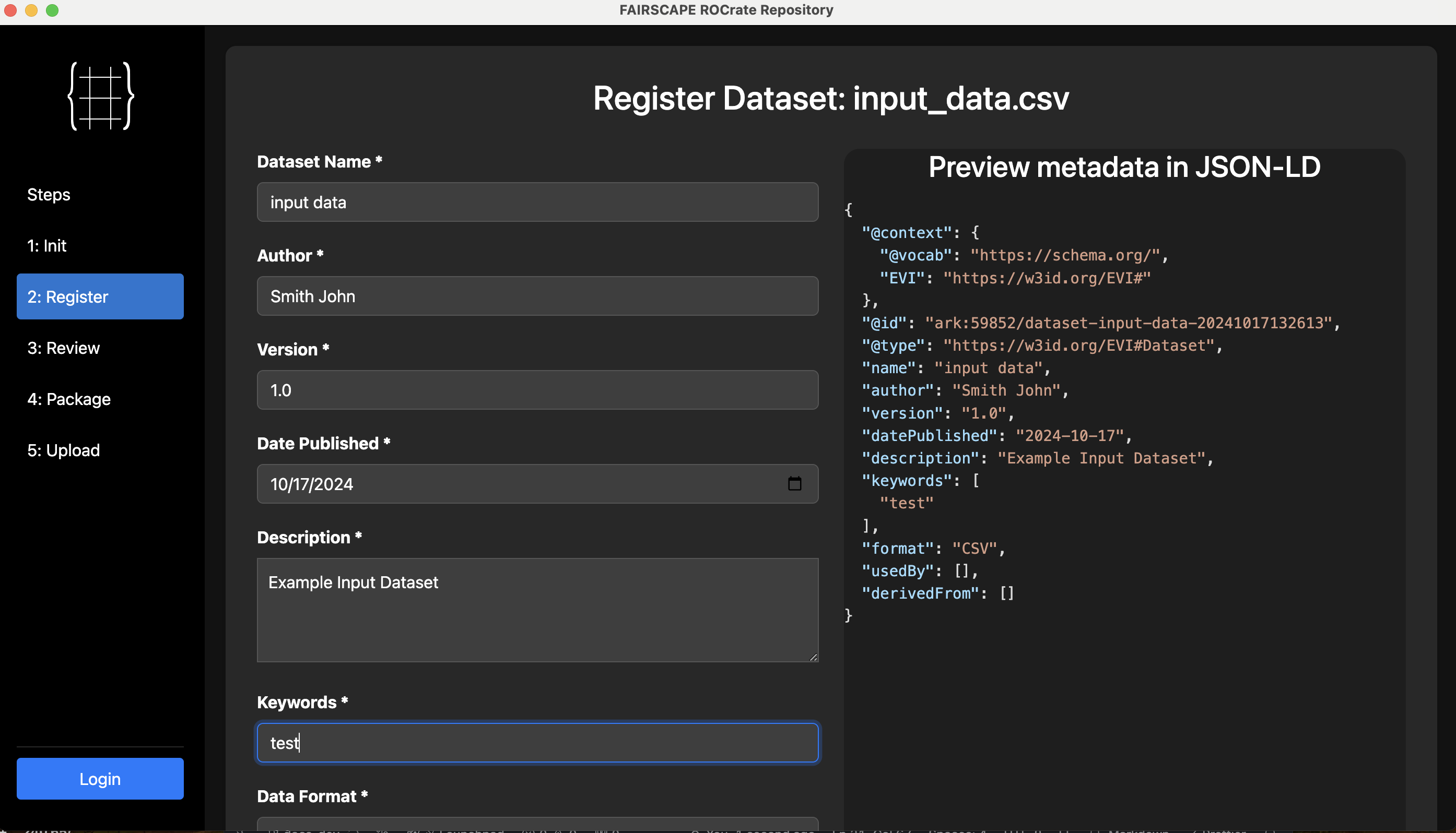Click the "derivedFrom" JSON line
Viewport: 1456px width, 833px height.
point(938,594)
